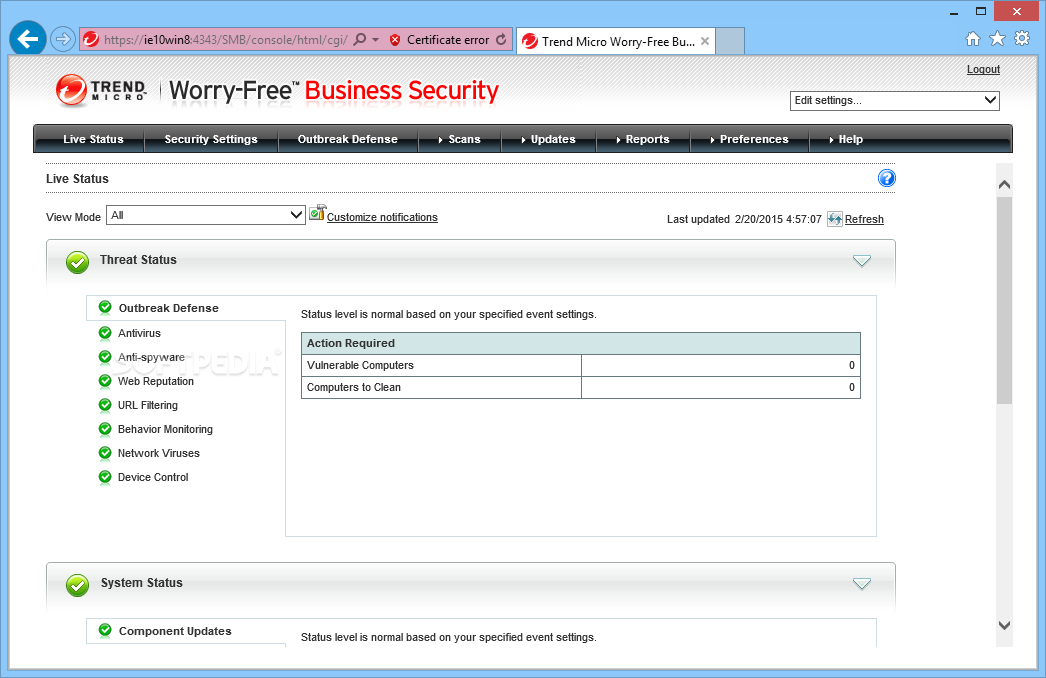Screen dimensions: 1046x678
Task: Click the page vertical scrollbar thumb
Action: pos(1004,300)
